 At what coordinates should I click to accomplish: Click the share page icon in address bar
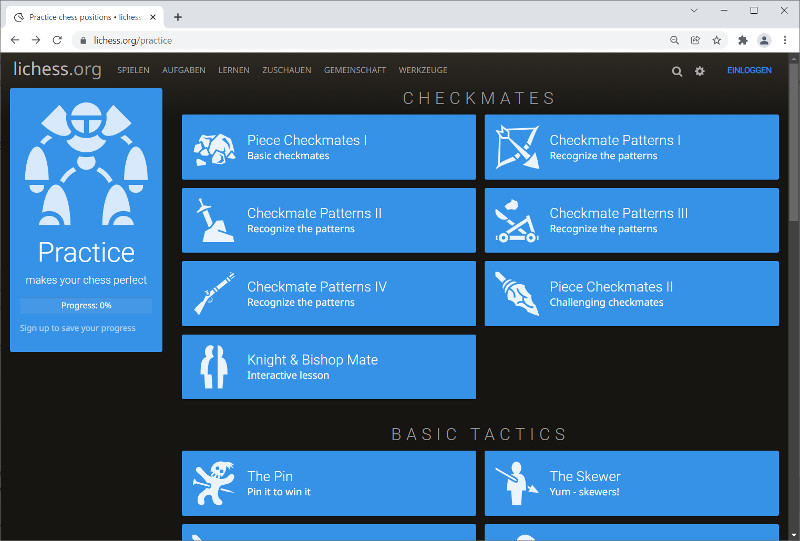click(695, 40)
